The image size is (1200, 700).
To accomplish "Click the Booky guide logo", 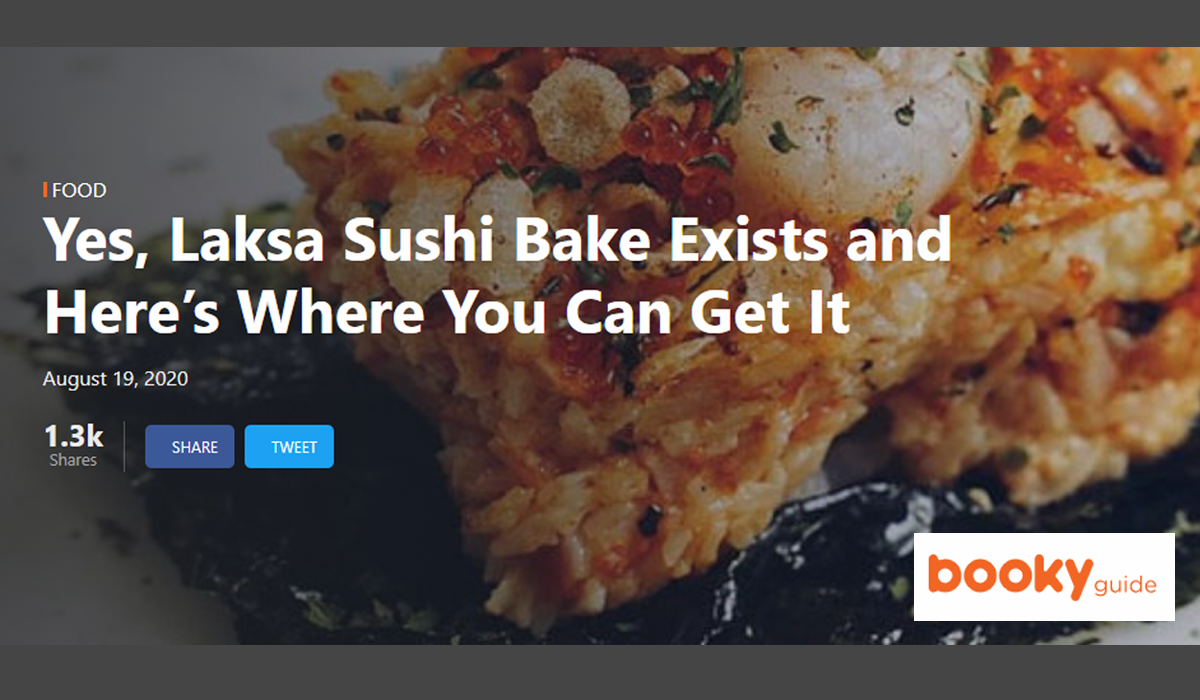I will point(1044,577).
